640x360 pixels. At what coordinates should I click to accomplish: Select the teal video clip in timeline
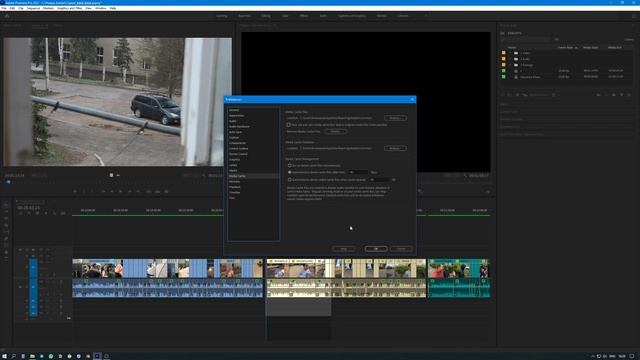(459, 269)
